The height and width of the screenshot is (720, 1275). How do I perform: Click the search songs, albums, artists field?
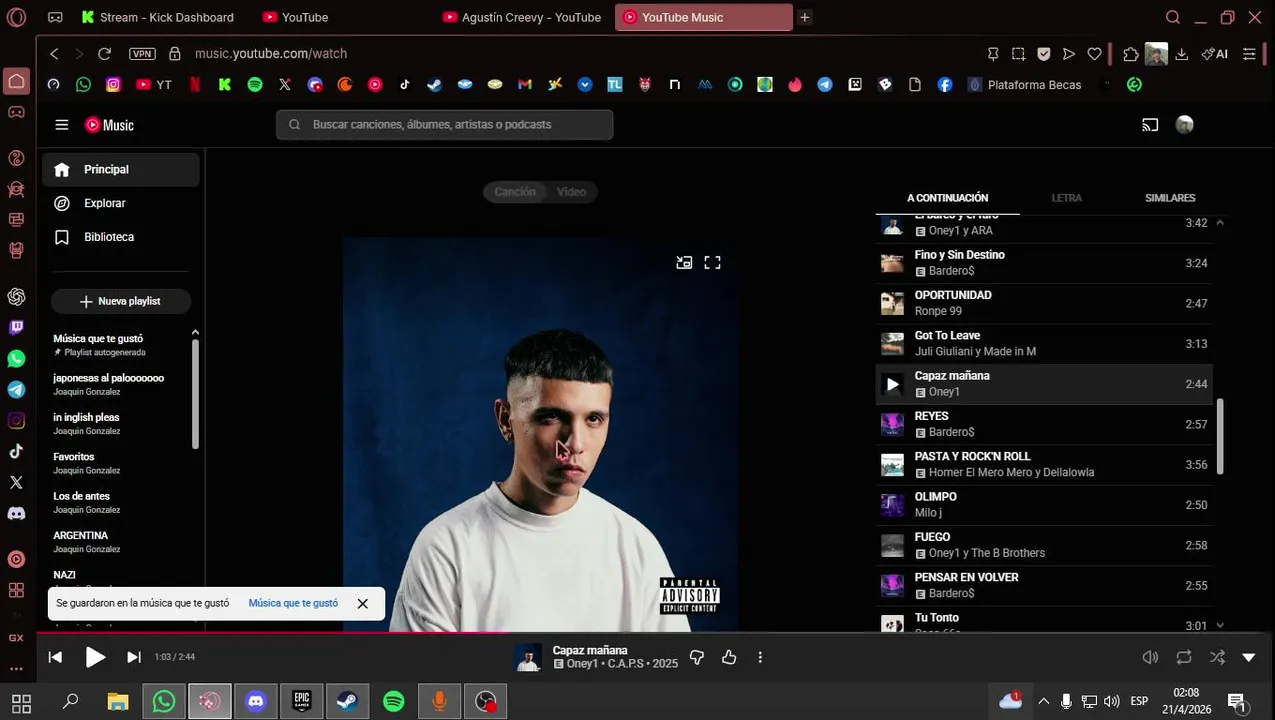(x=444, y=125)
